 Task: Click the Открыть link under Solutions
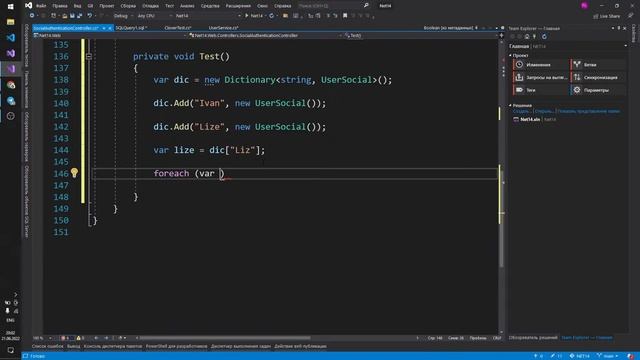544,111
